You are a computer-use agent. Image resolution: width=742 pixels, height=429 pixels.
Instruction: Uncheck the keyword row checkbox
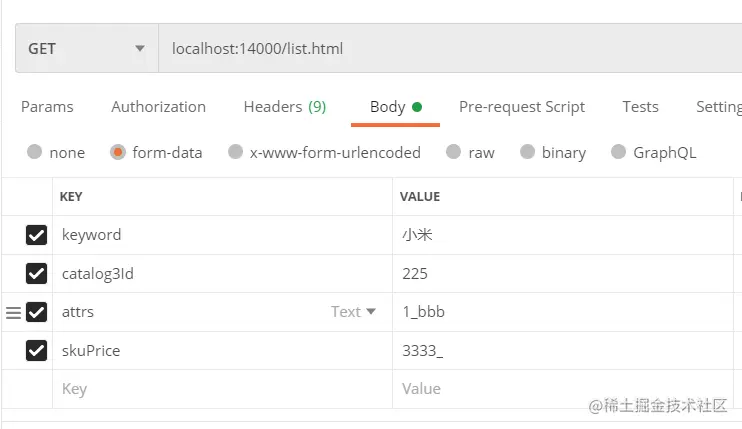[x=36, y=235]
